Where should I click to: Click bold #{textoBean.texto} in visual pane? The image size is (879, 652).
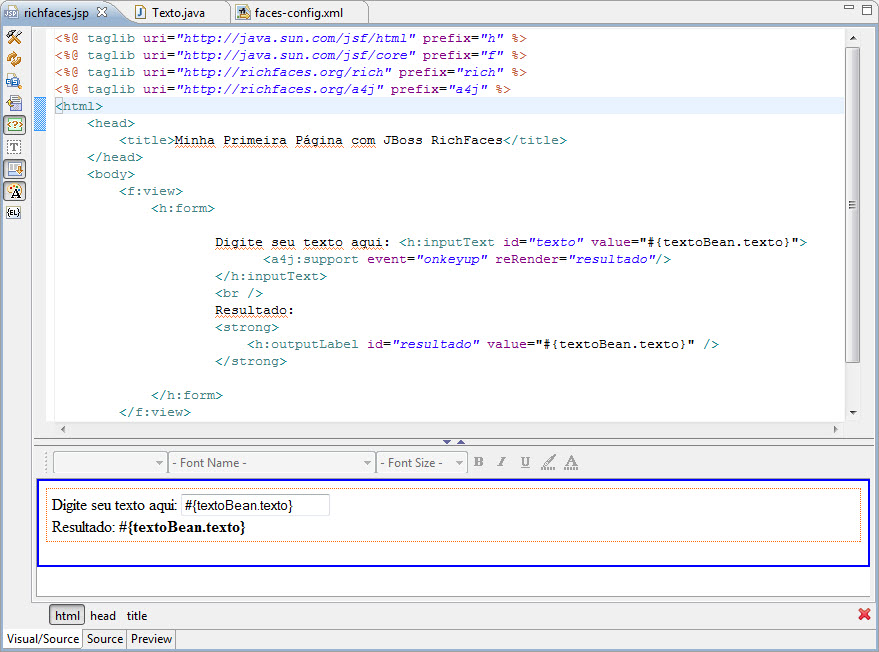[182, 528]
